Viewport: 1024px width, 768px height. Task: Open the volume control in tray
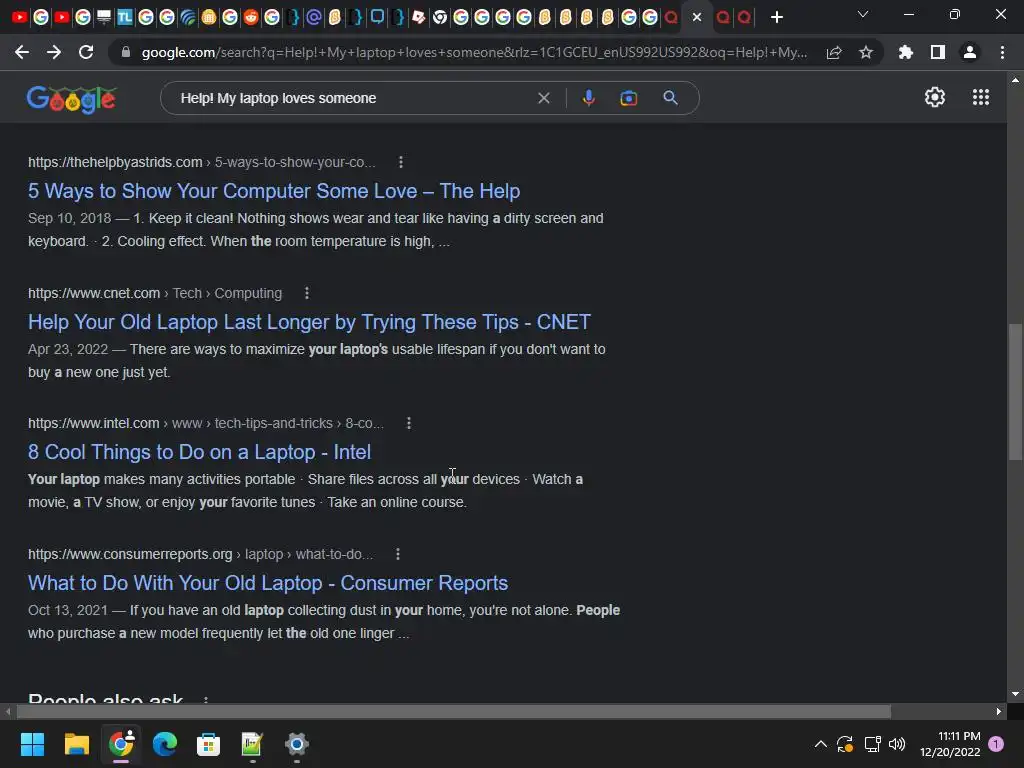click(897, 744)
